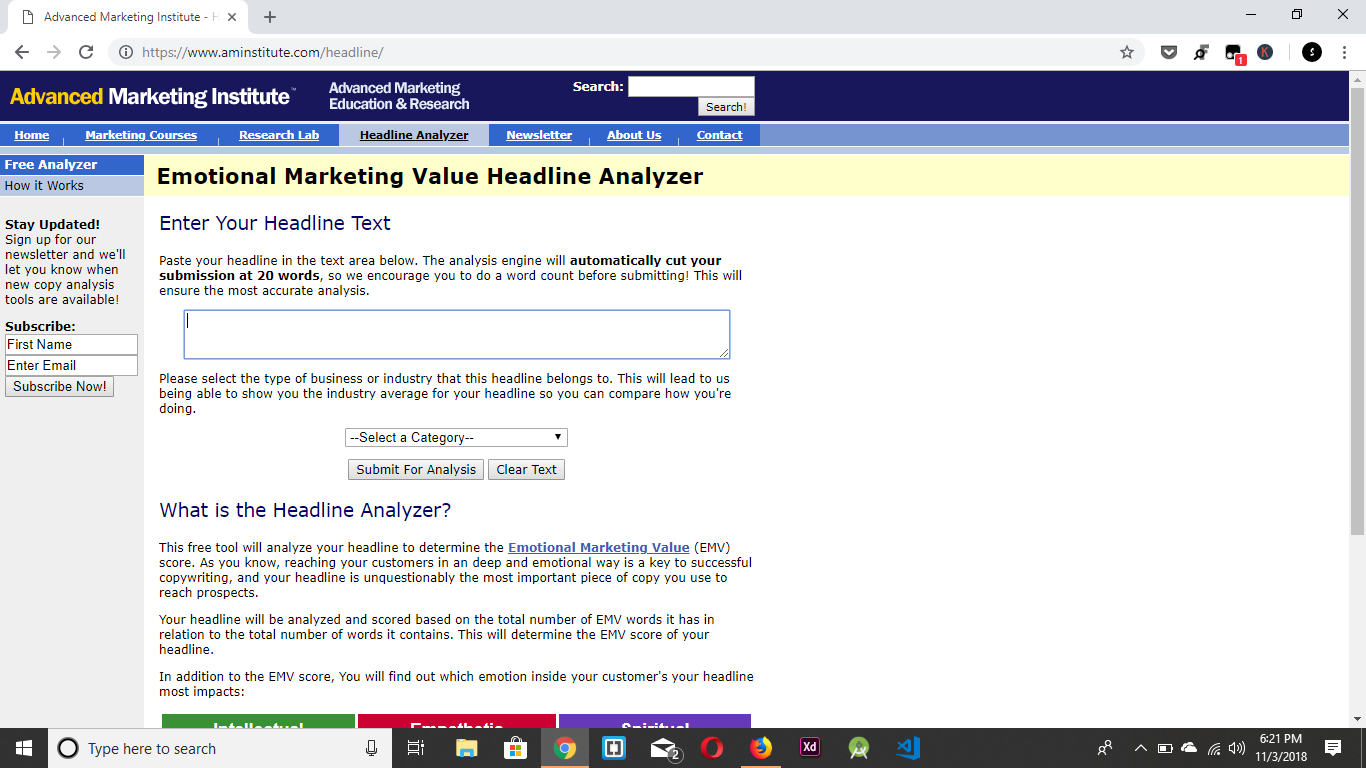
Task: Open the round K extension icon
Action: tap(1265, 52)
